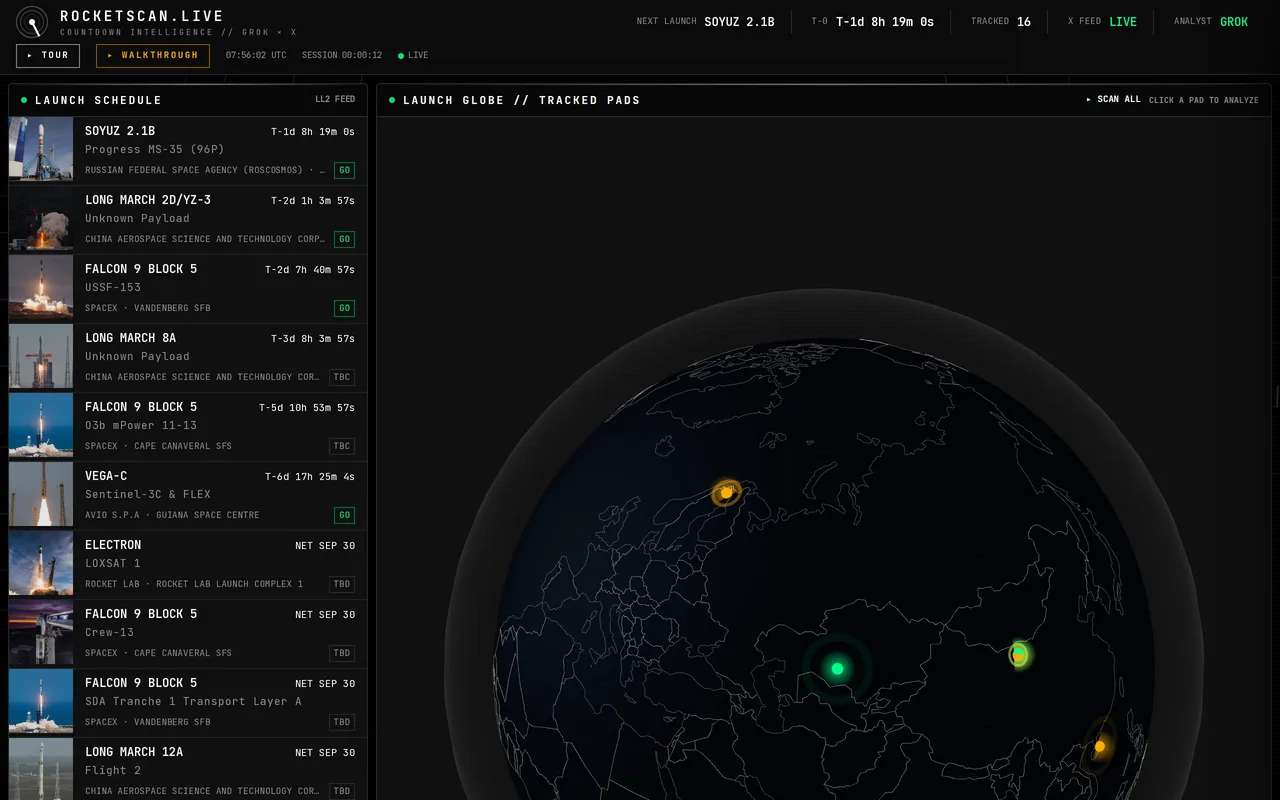Click TBC badge on O3b mPower row
The height and width of the screenshot is (800, 1280).
tap(342, 446)
